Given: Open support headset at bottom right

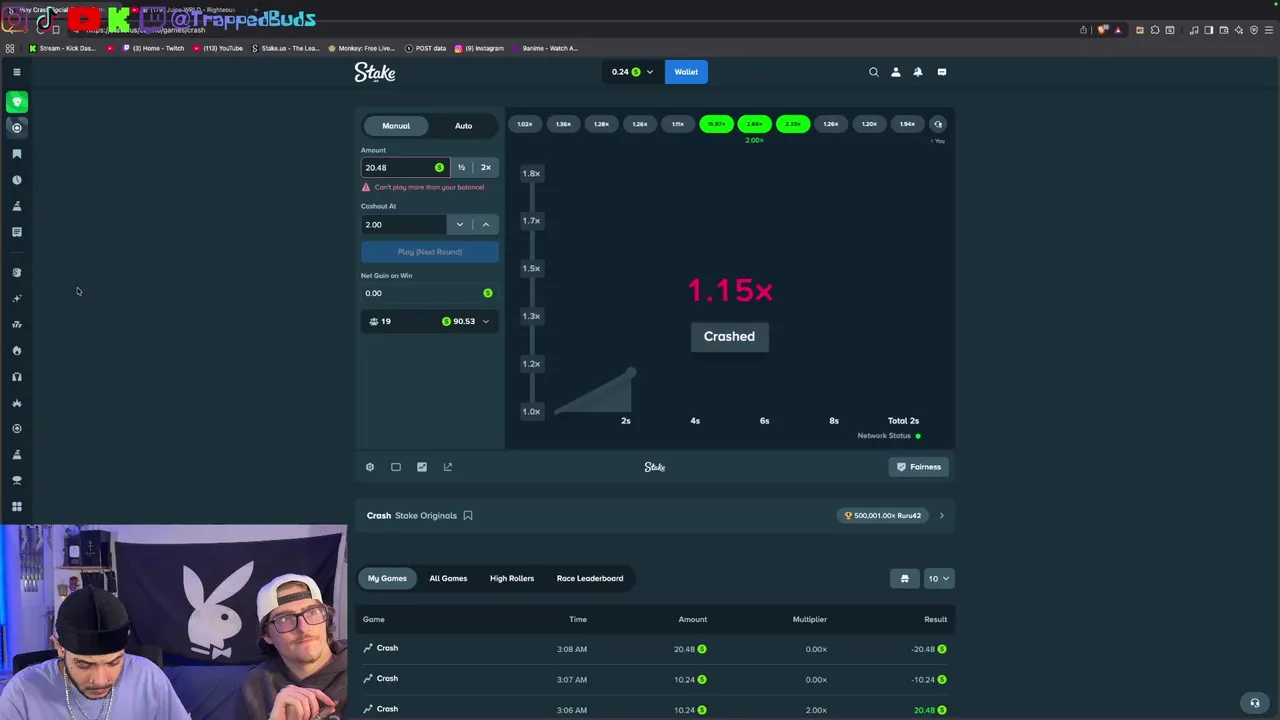Looking at the screenshot, I should (x=1255, y=702).
